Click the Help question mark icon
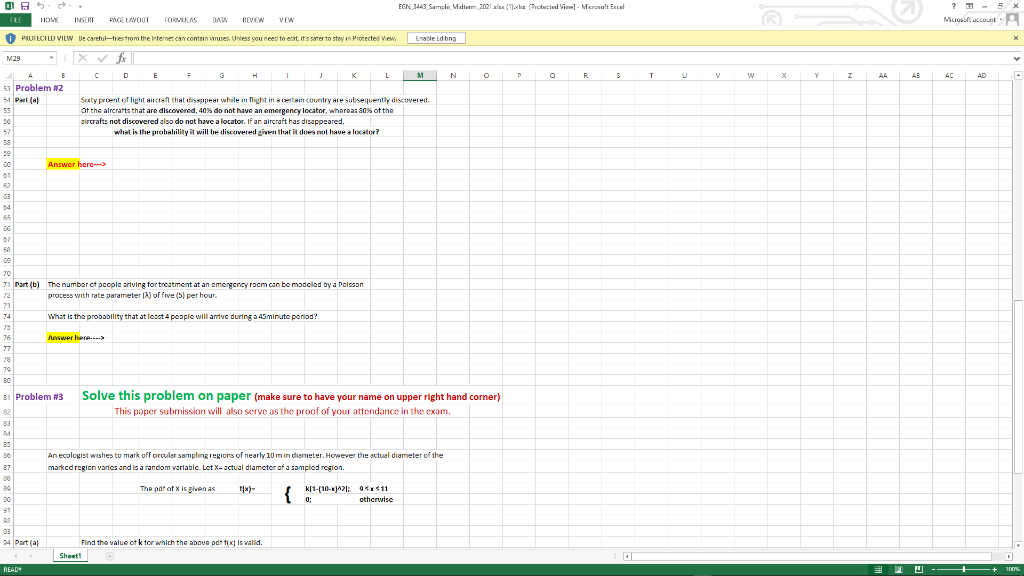The height and width of the screenshot is (576, 1024). 953,6
